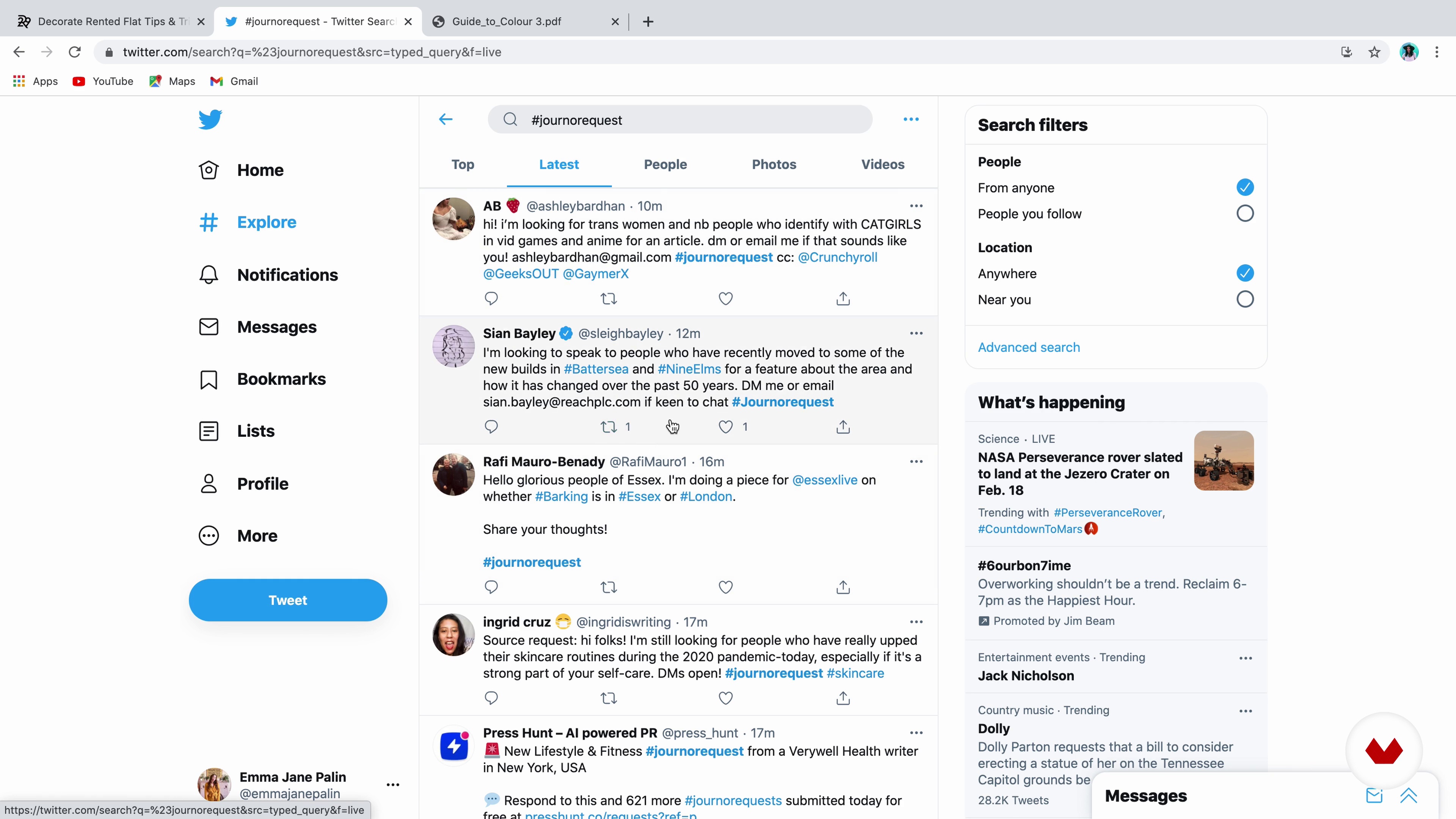Open Messages in sidebar
This screenshot has width=1456, height=819.
(x=257, y=327)
